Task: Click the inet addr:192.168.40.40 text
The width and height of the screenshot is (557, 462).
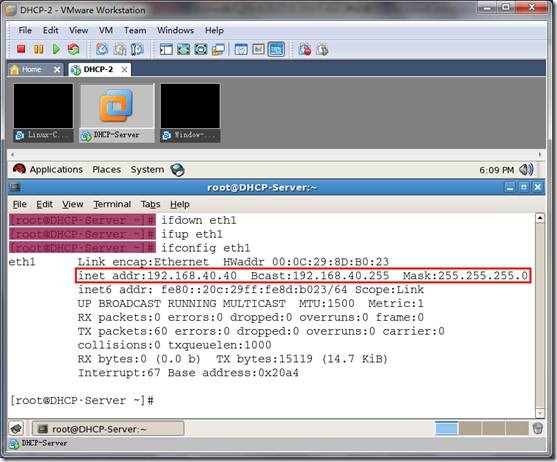Action: (x=157, y=276)
